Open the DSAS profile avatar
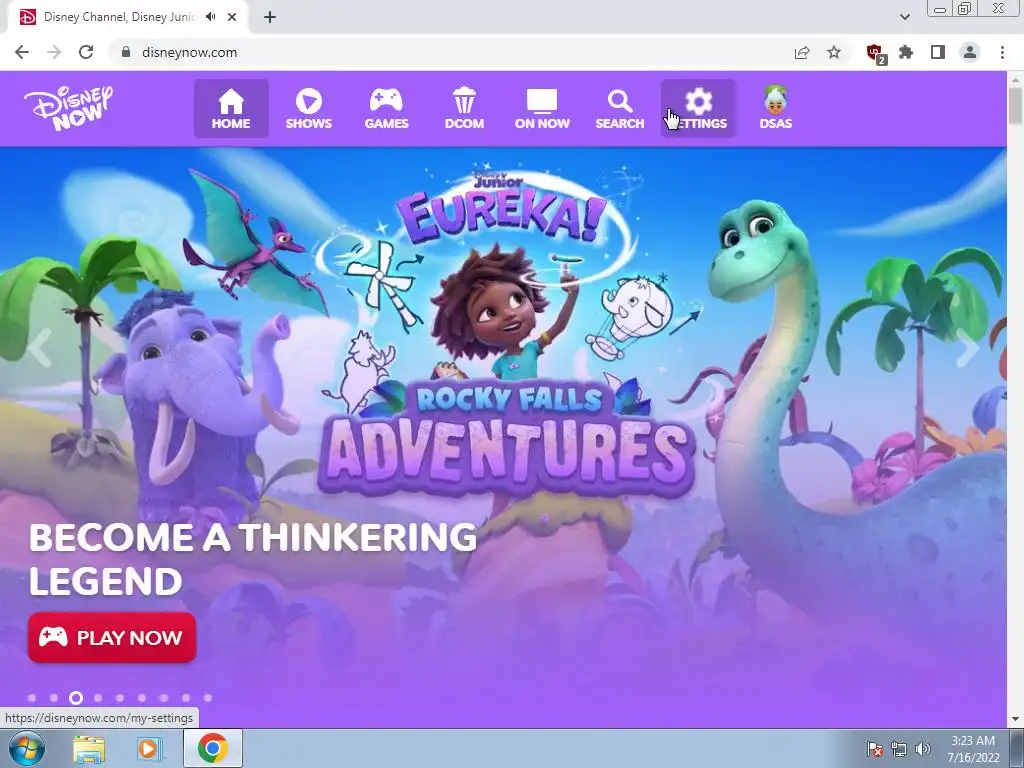Image resolution: width=1024 pixels, height=768 pixels. tap(776, 108)
